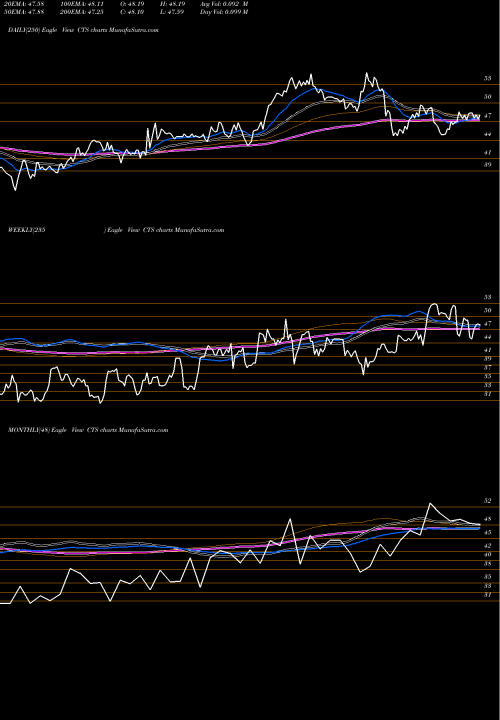Click the WEEKLY Eagle View chart title
Viewport: 500px width, 720px height.
[x=116, y=230]
